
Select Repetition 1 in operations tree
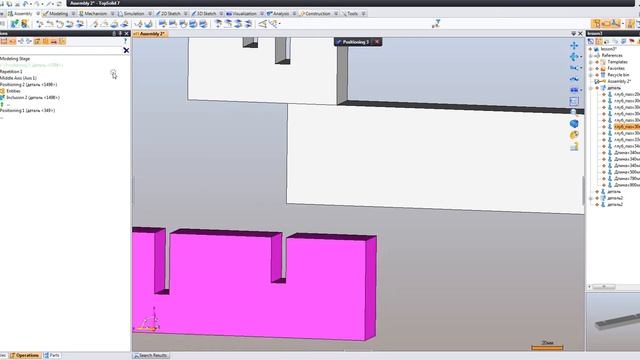pyautogui.click(x=11, y=71)
